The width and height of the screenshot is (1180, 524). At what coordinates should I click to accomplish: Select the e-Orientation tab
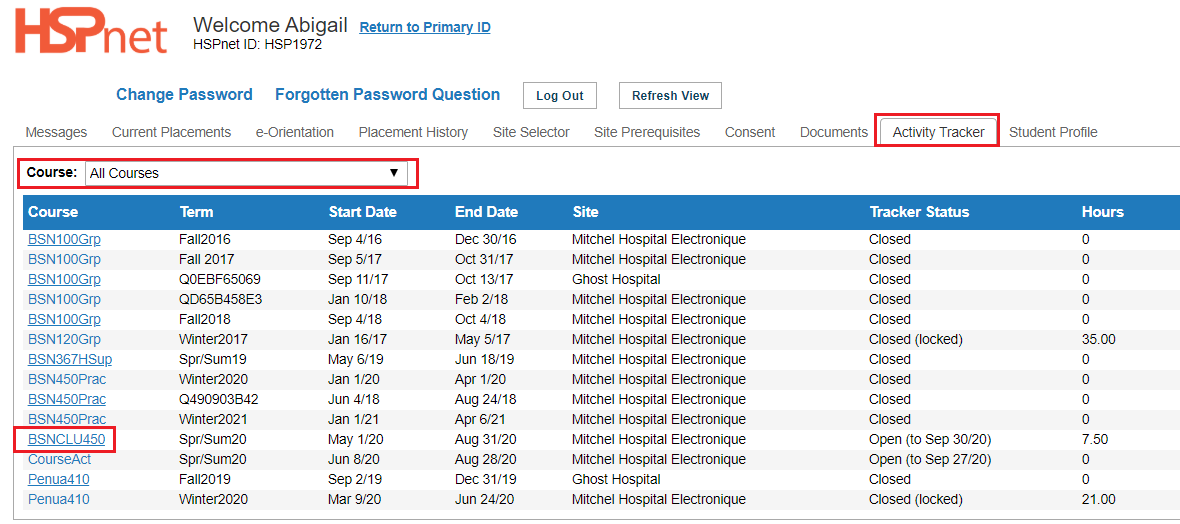(x=295, y=133)
